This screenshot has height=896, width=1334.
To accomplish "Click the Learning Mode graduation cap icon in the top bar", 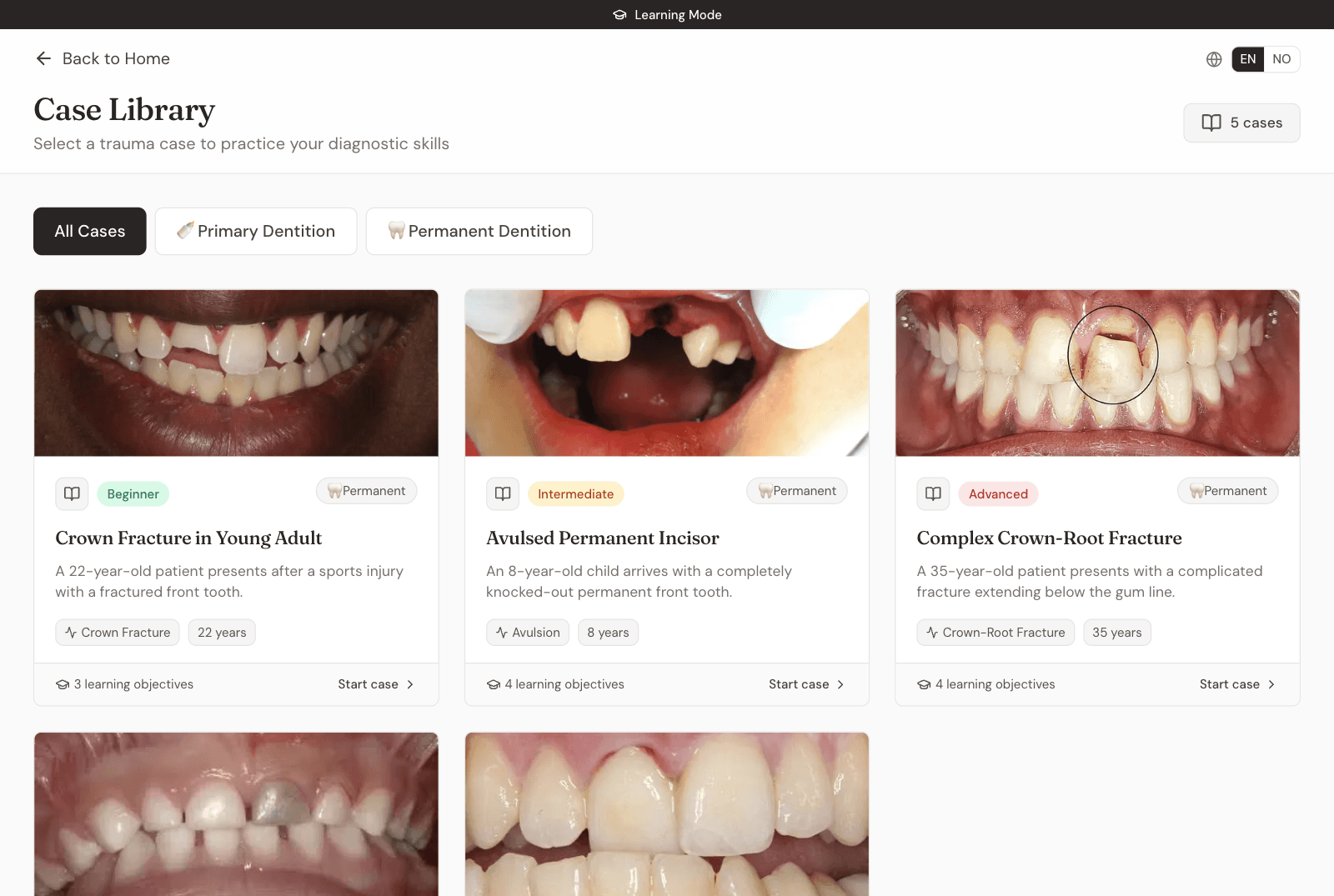I will pyautogui.click(x=619, y=15).
